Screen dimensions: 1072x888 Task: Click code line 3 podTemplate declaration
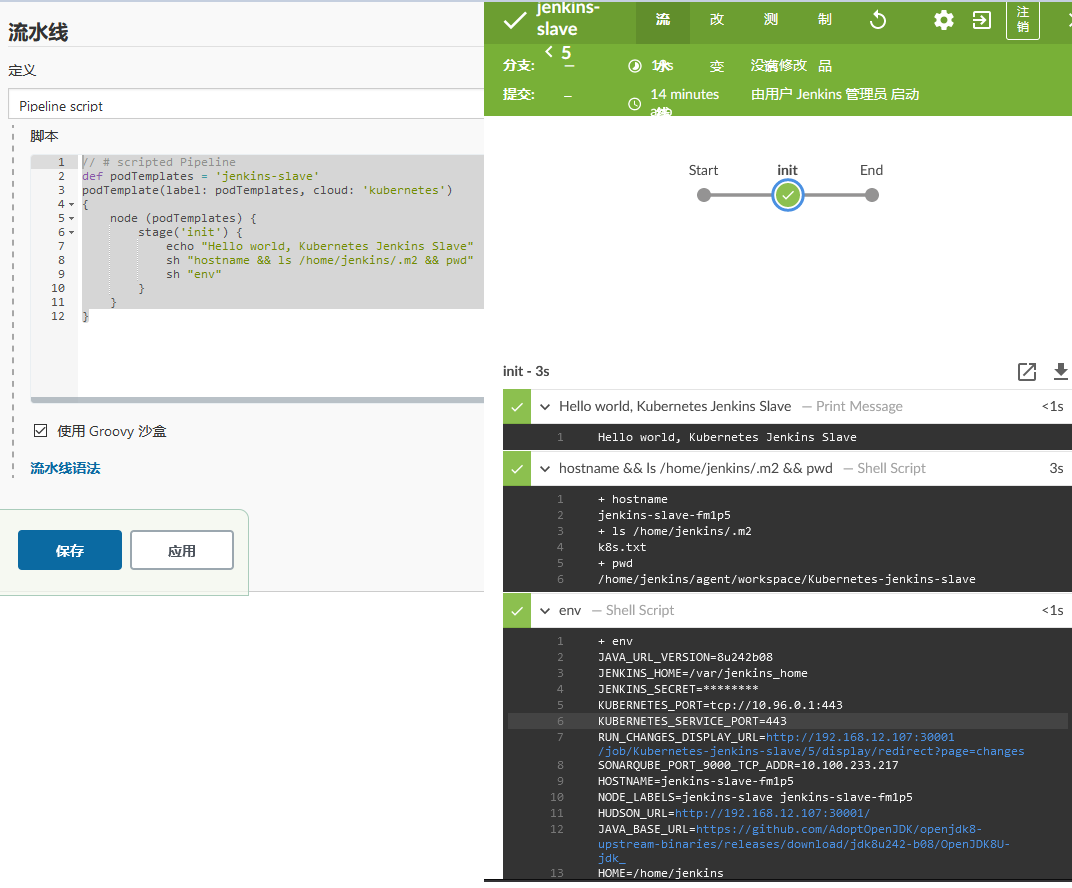[267, 190]
